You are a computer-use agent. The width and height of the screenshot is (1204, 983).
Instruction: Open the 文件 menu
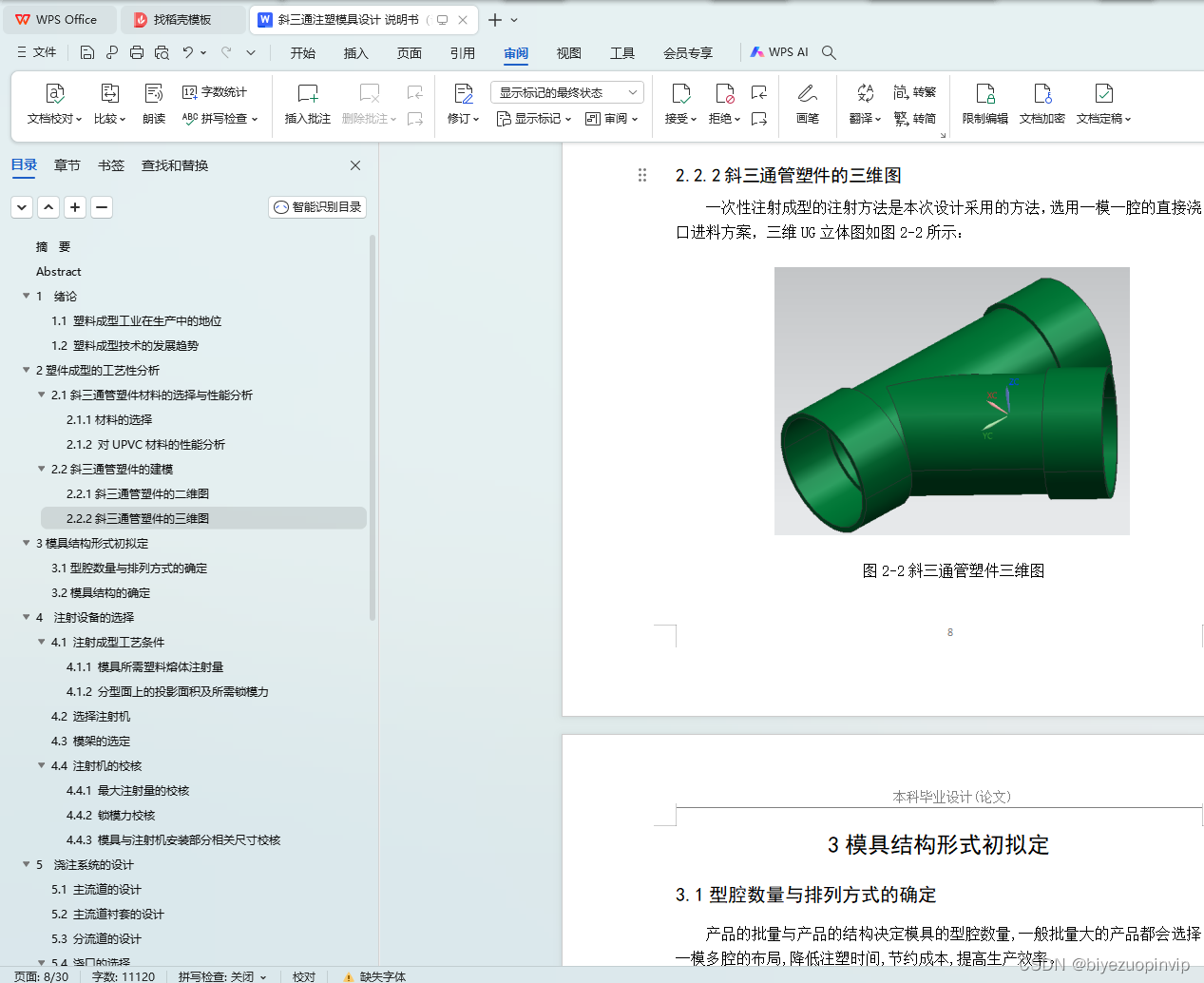coord(36,52)
